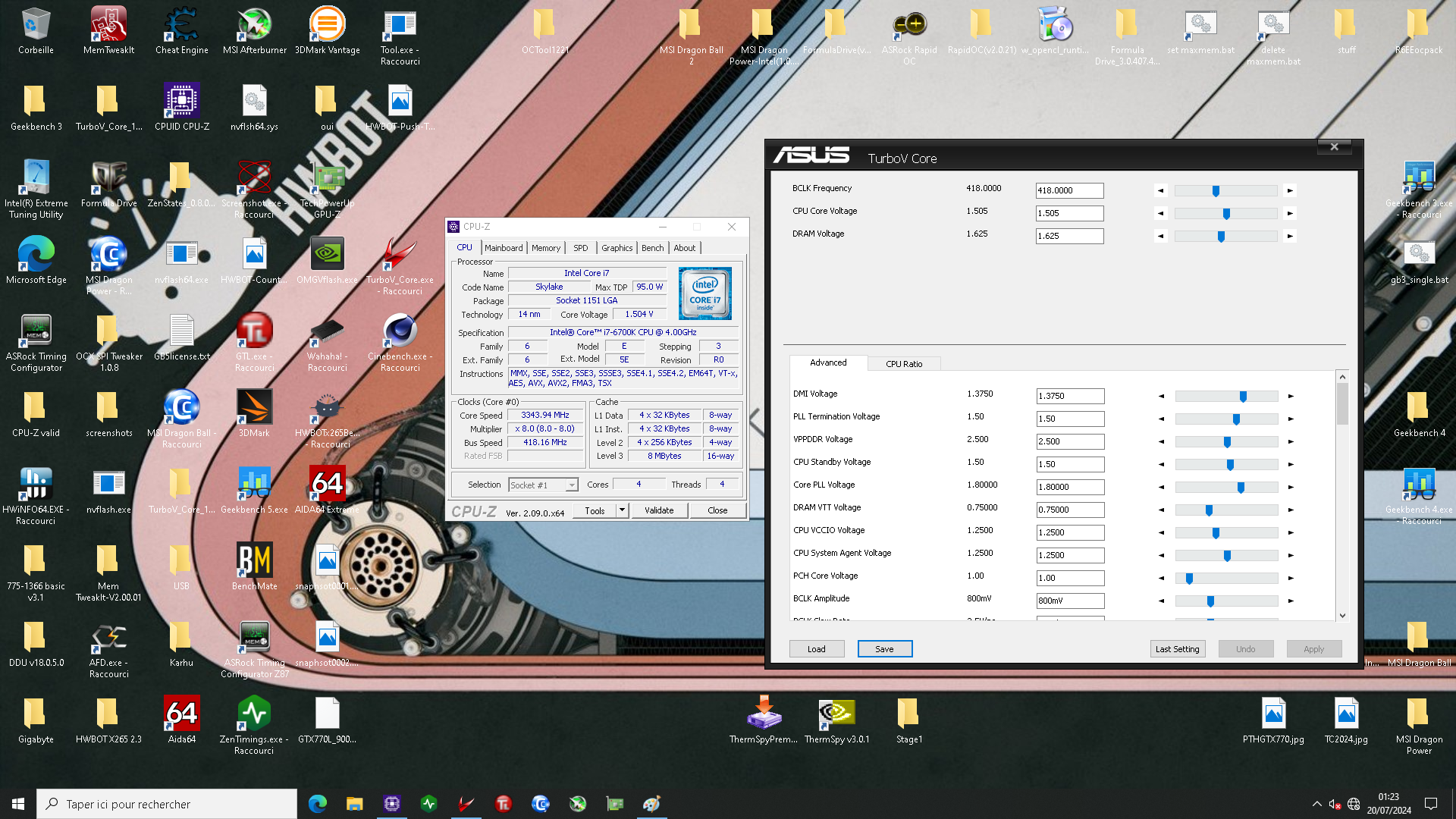
Task: Switch to CPU Ratio tab in TurboV Core
Action: pyautogui.click(x=904, y=364)
